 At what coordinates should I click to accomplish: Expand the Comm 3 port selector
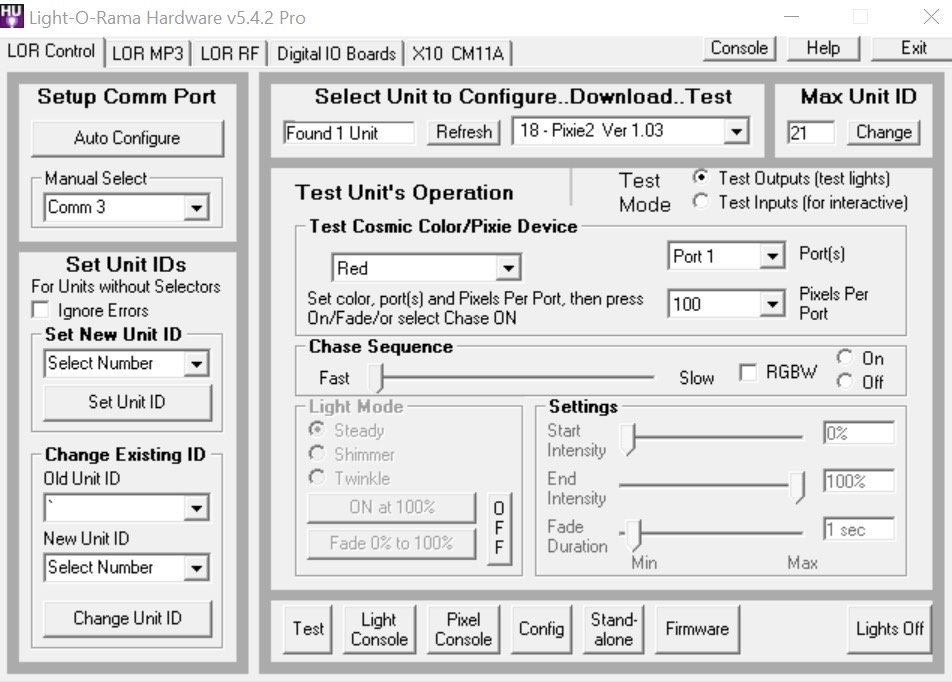196,208
